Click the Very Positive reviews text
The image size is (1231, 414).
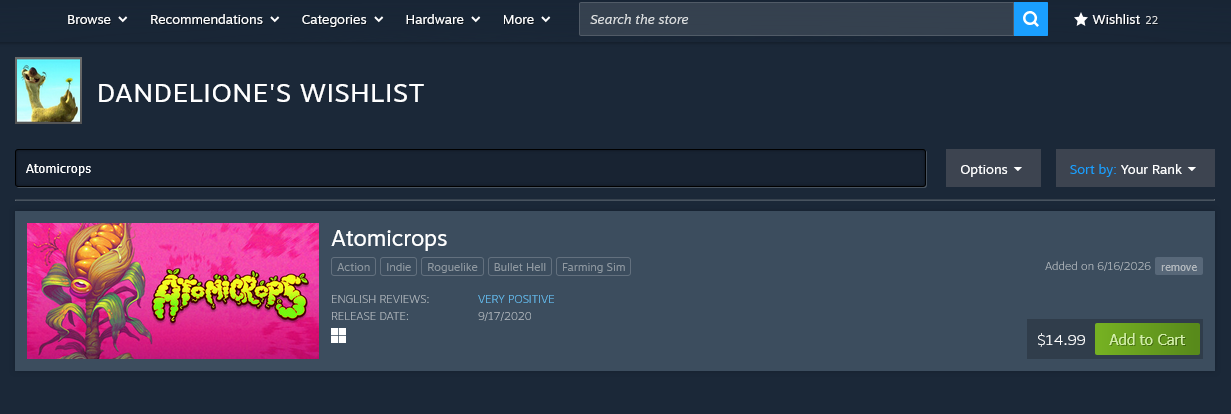tap(516, 299)
